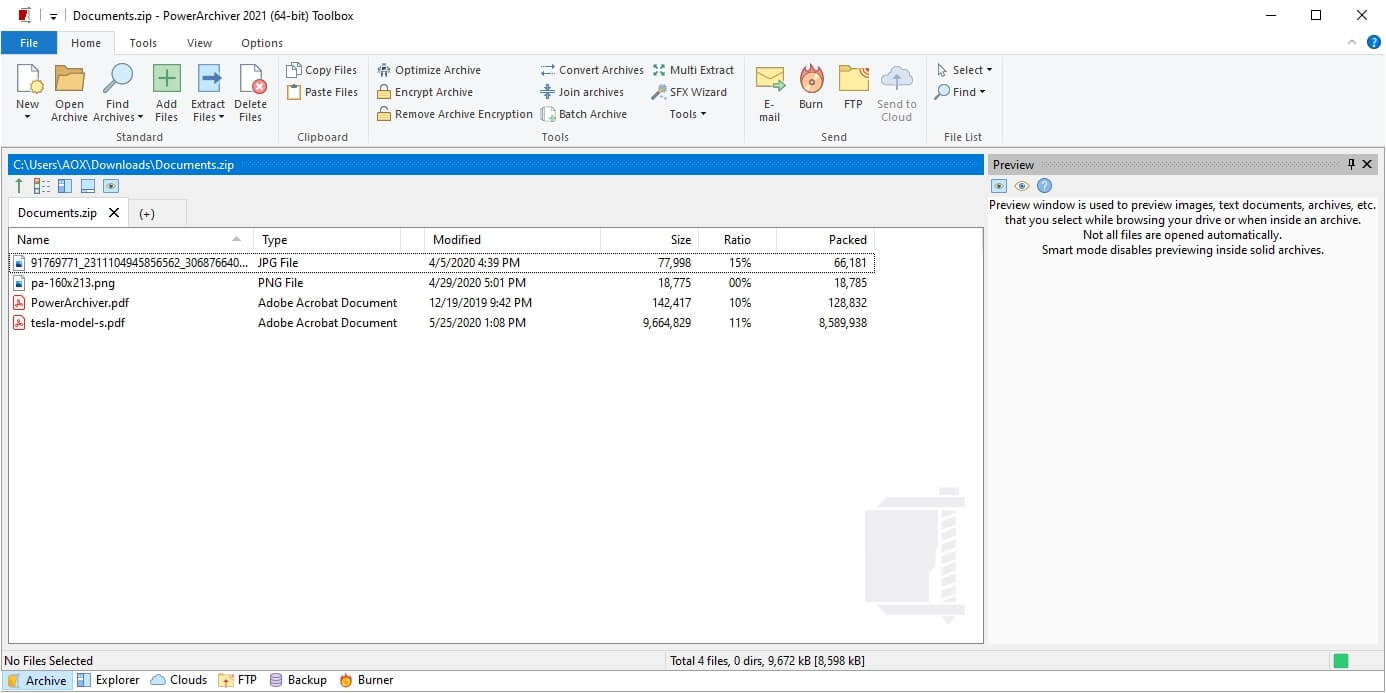The width and height of the screenshot is (1386, 693).
Task: Click the Delete Files icon
Action: coord(251,80)
